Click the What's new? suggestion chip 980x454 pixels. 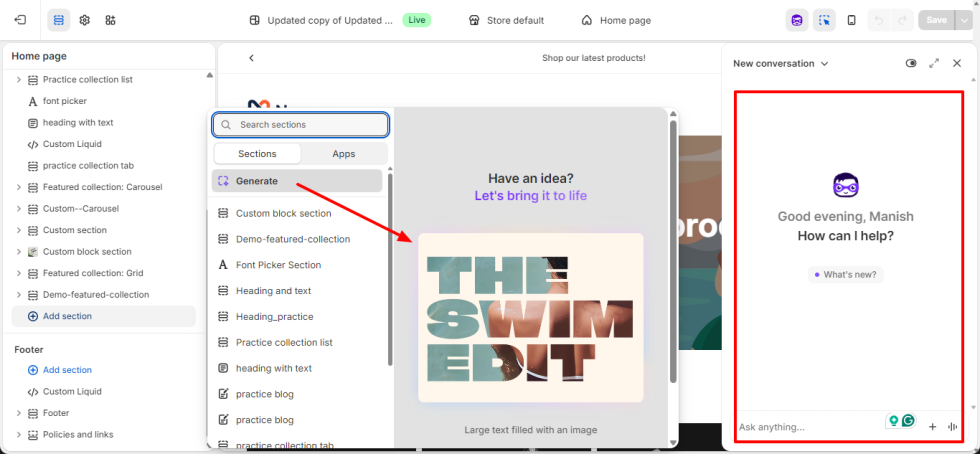point(846,274)
